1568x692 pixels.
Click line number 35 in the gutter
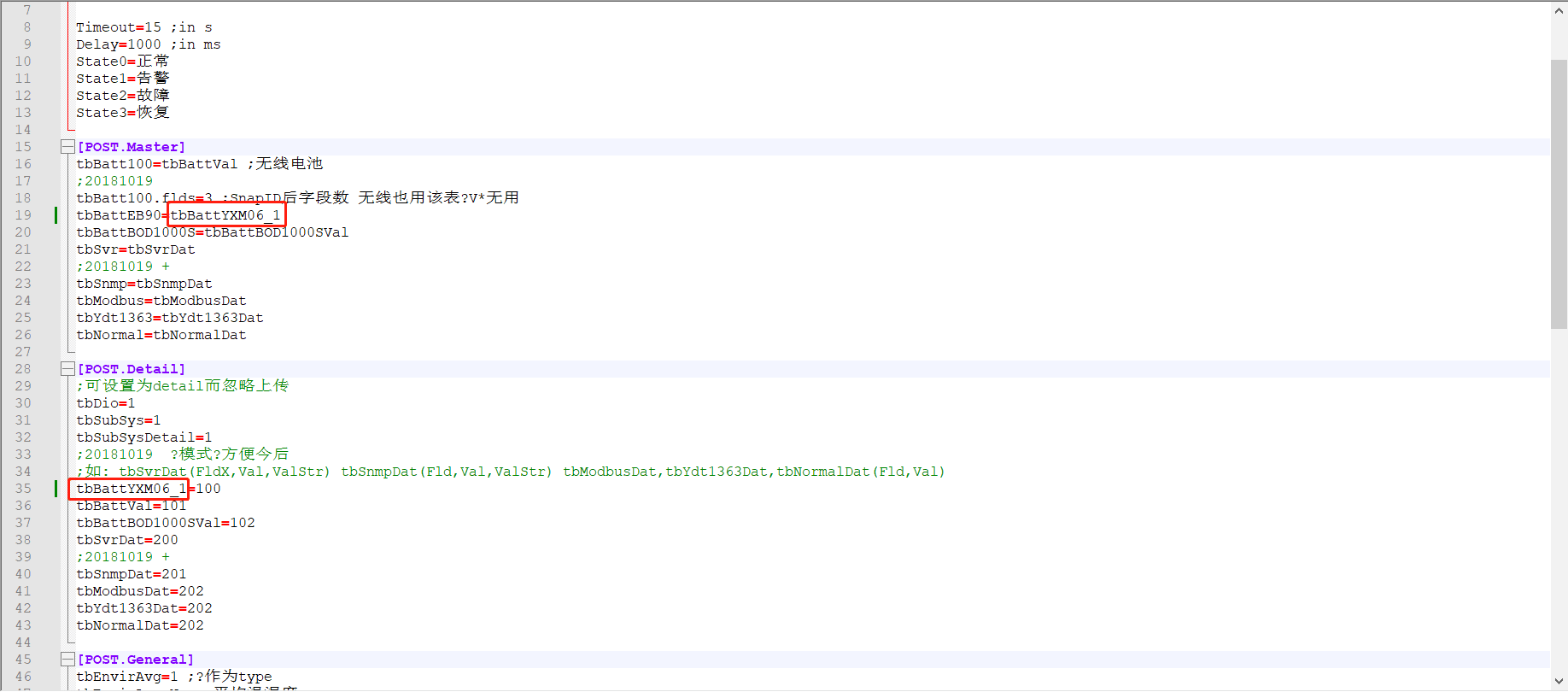pyautogui.click(x=23, y=489)
